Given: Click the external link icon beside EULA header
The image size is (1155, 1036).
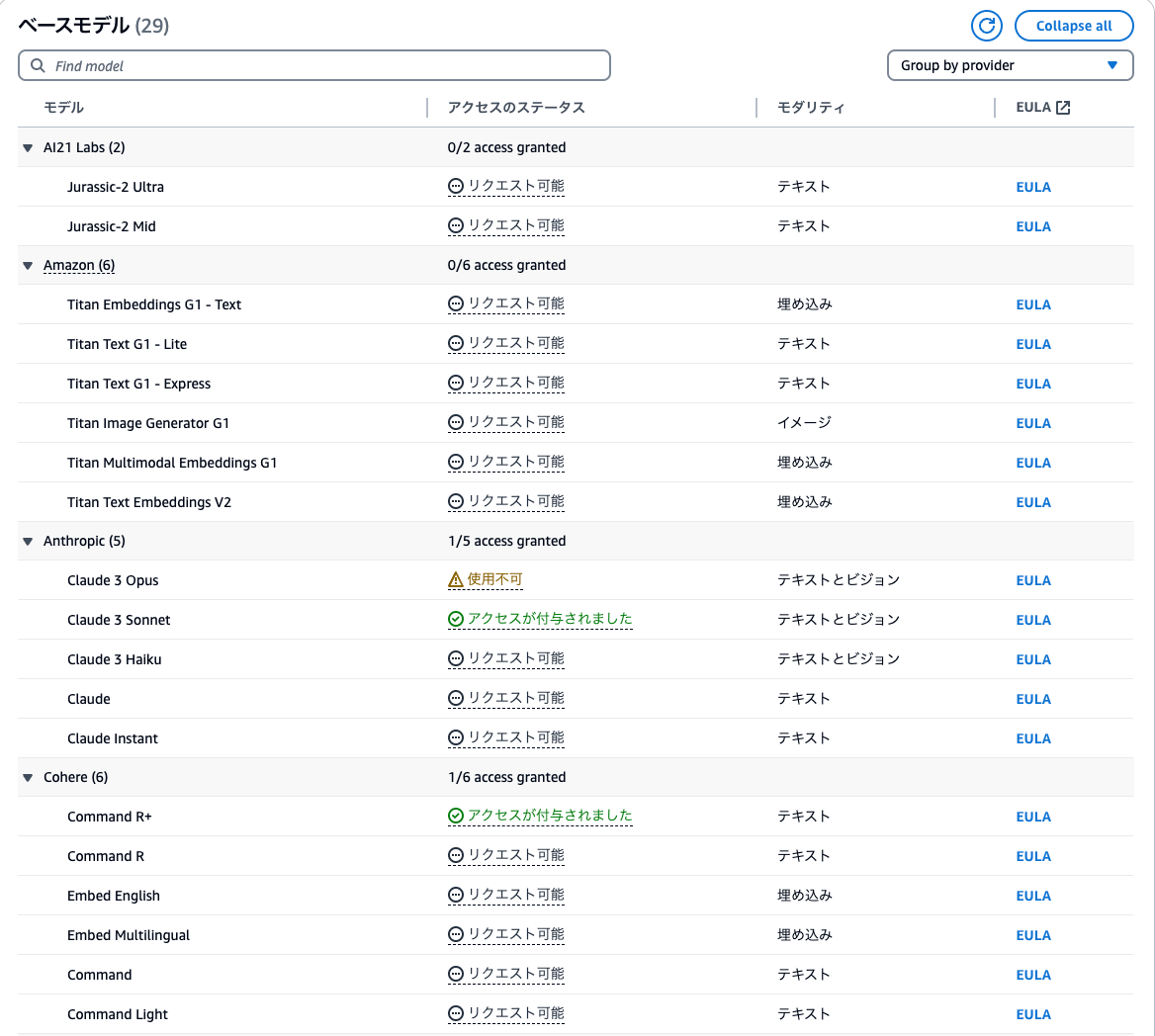Looking at the screenshot, I should [x=1063, y=108].
